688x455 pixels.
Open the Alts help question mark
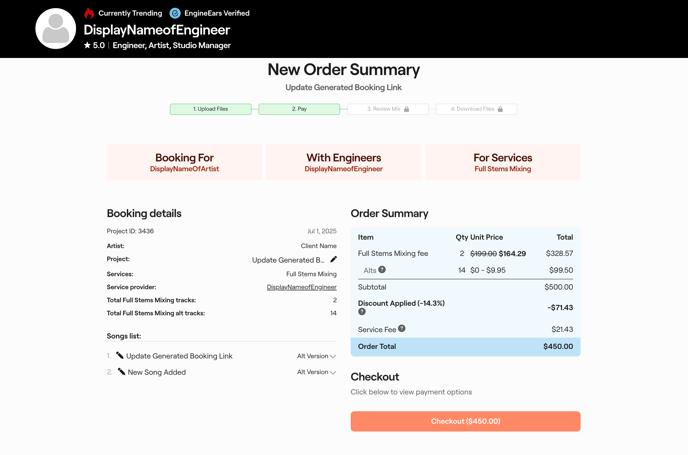coord(382,270)
